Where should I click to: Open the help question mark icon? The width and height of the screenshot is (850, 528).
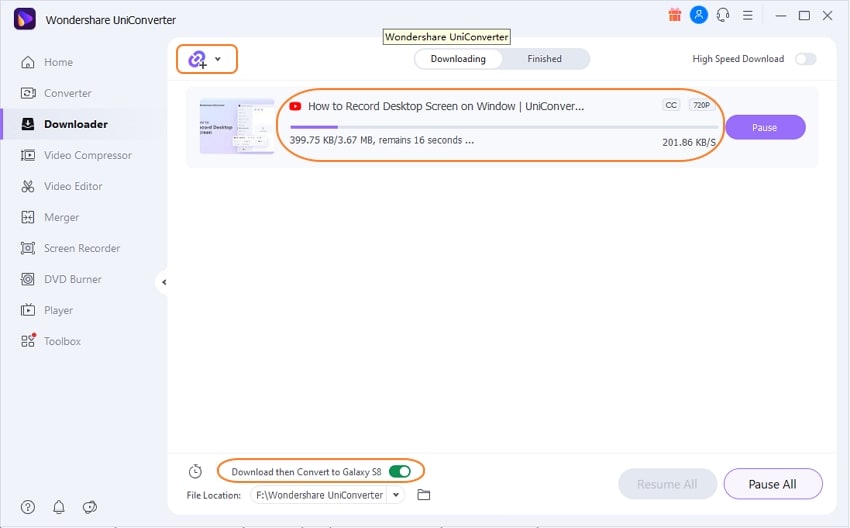point(28,507)
